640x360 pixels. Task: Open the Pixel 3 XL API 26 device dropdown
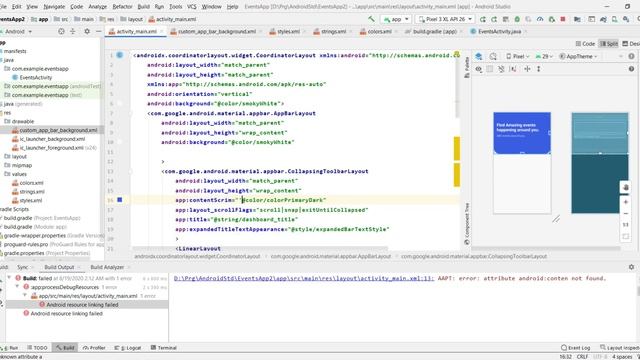point(445,19)
